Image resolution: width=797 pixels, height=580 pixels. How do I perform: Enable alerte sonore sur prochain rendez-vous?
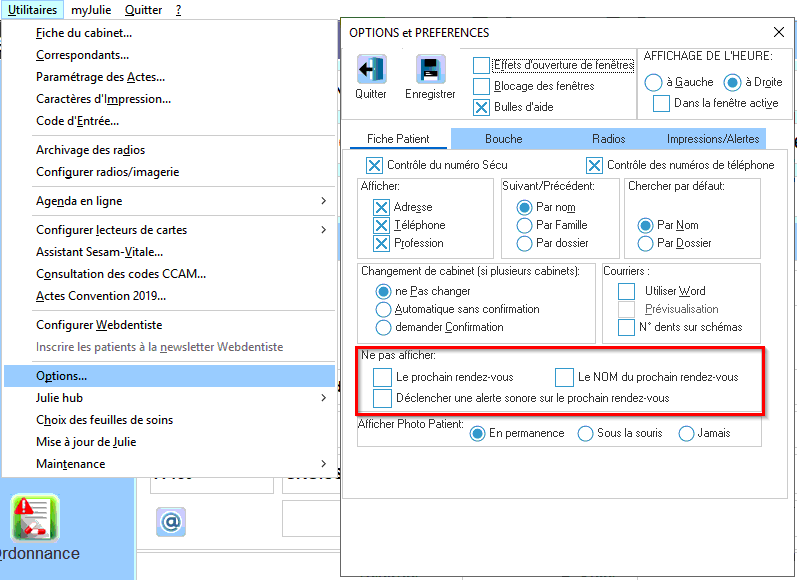point(382,398)
